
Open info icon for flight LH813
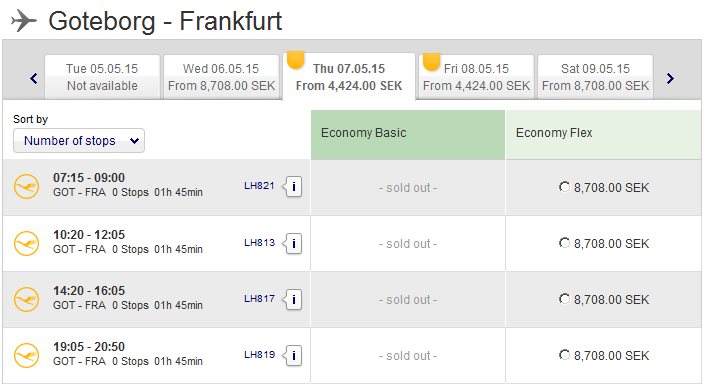294,244
